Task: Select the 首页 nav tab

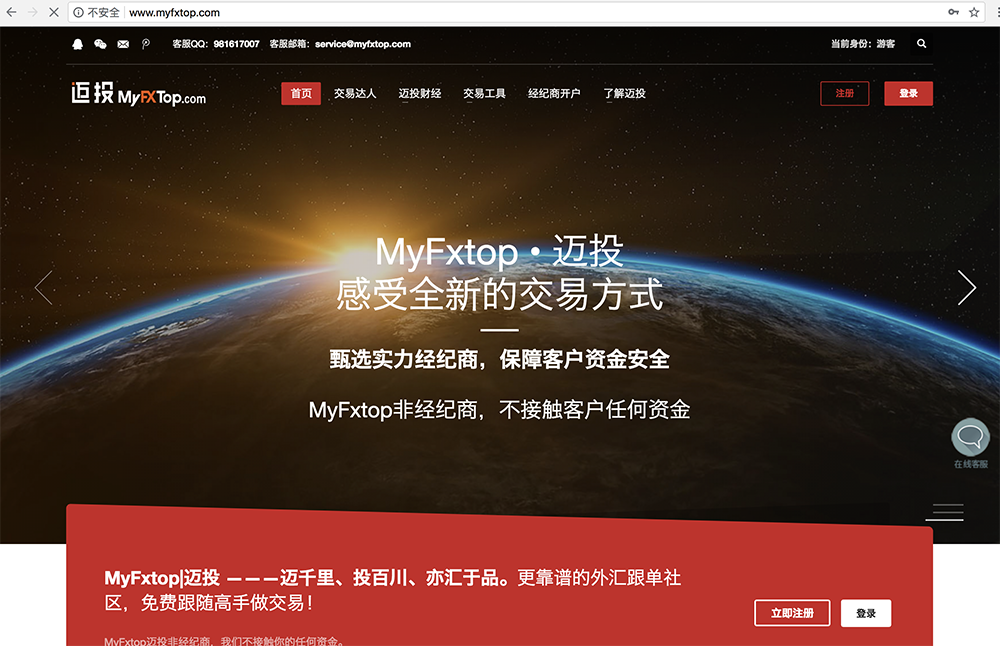Action: pos(301,93)
